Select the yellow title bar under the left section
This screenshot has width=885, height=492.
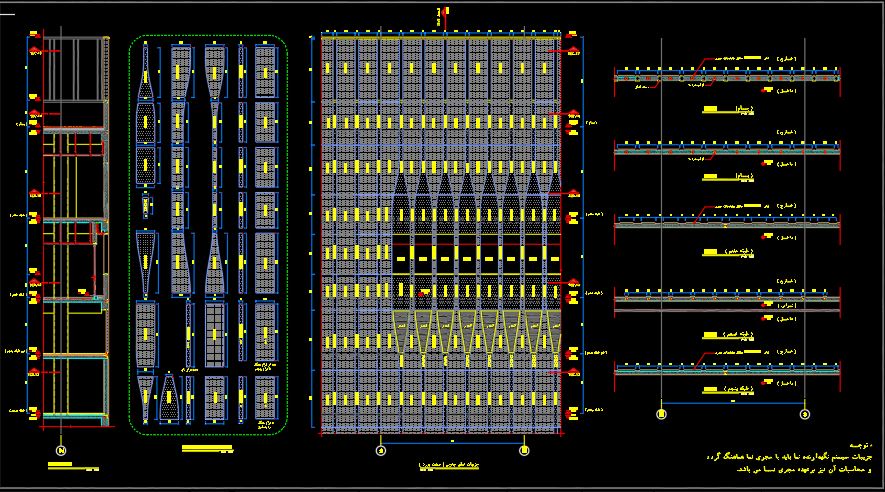pos(60,465)
